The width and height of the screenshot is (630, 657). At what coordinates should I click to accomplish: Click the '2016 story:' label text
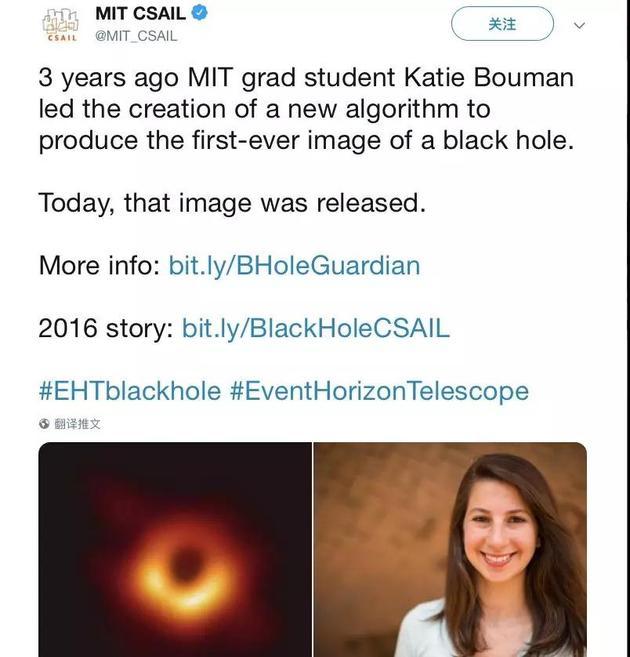click(x=106, y=328)
